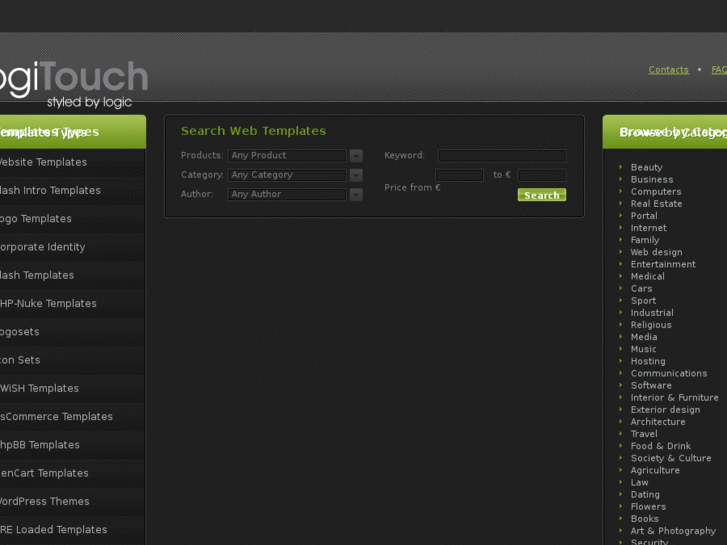Browse the Flowers category
Screen dimensions: 727x545
(648, 507)
